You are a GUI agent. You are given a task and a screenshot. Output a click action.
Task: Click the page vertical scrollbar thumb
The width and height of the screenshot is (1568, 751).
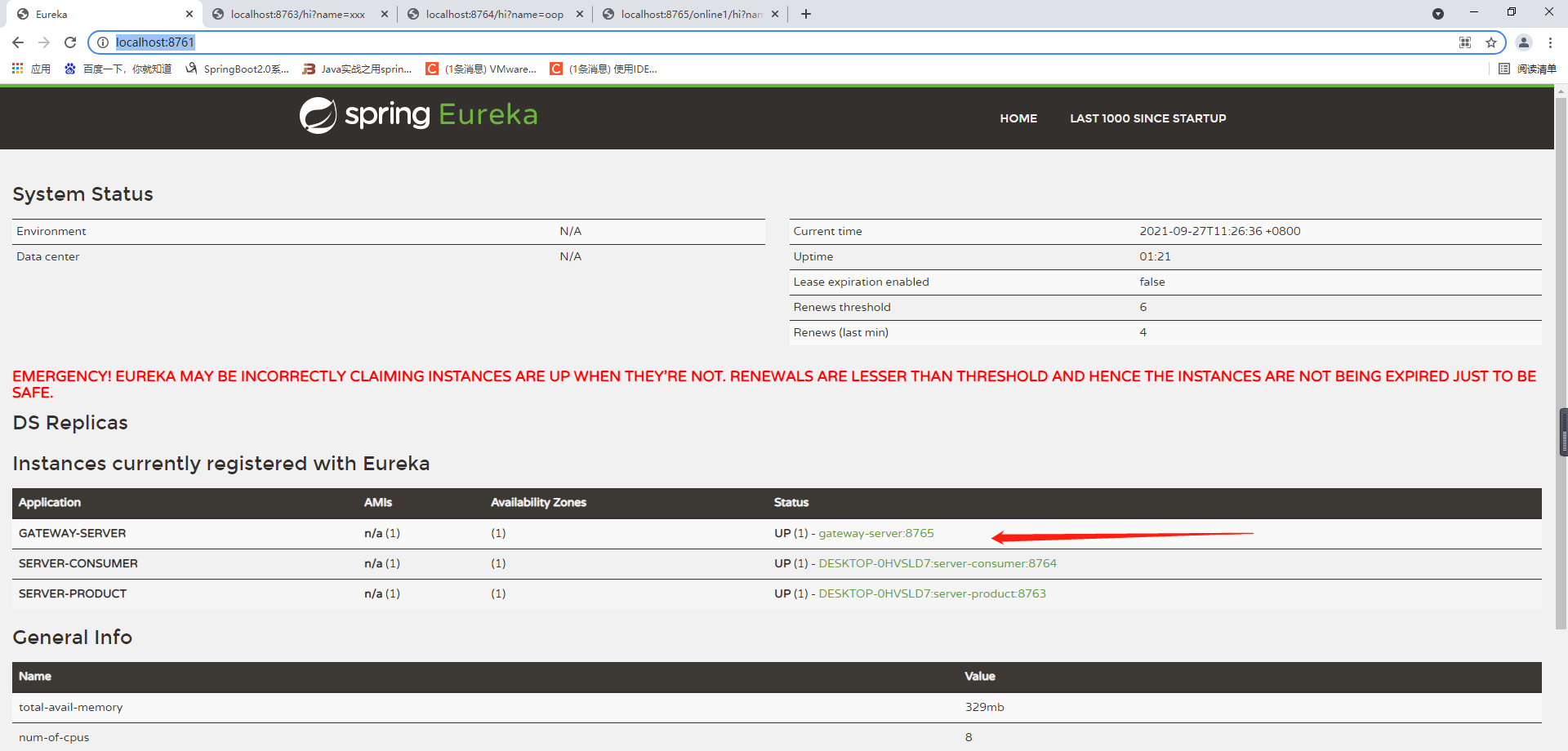(1561, 363)
